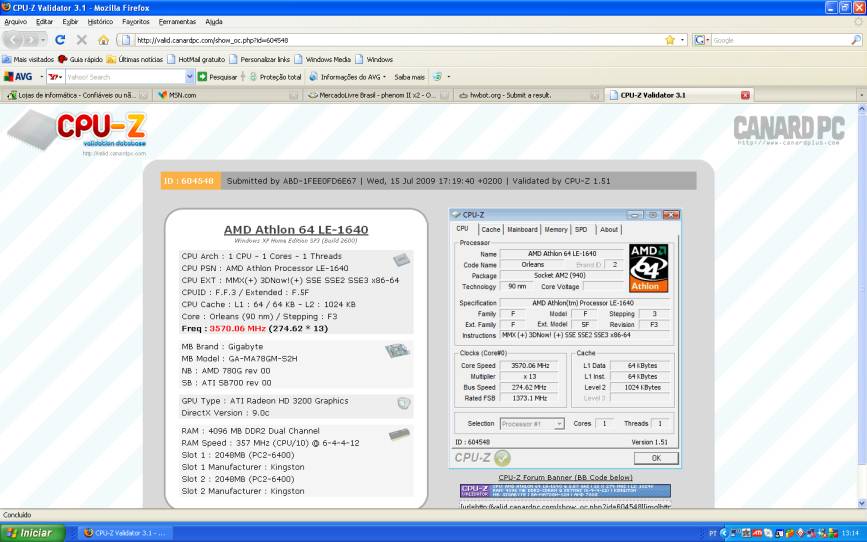
Task: Open the Windows Media bookmark
Action: pos(323,59)
